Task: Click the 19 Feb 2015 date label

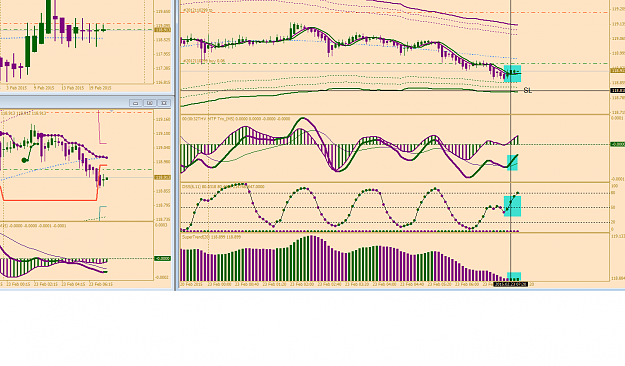Action: pyautogui.click(x=100, y=88)
